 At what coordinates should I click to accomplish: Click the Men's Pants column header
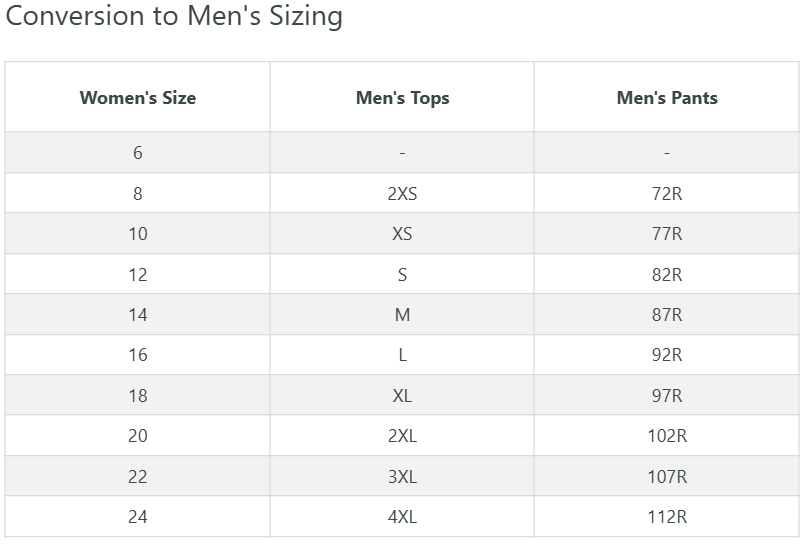click(x=667, y=98)
